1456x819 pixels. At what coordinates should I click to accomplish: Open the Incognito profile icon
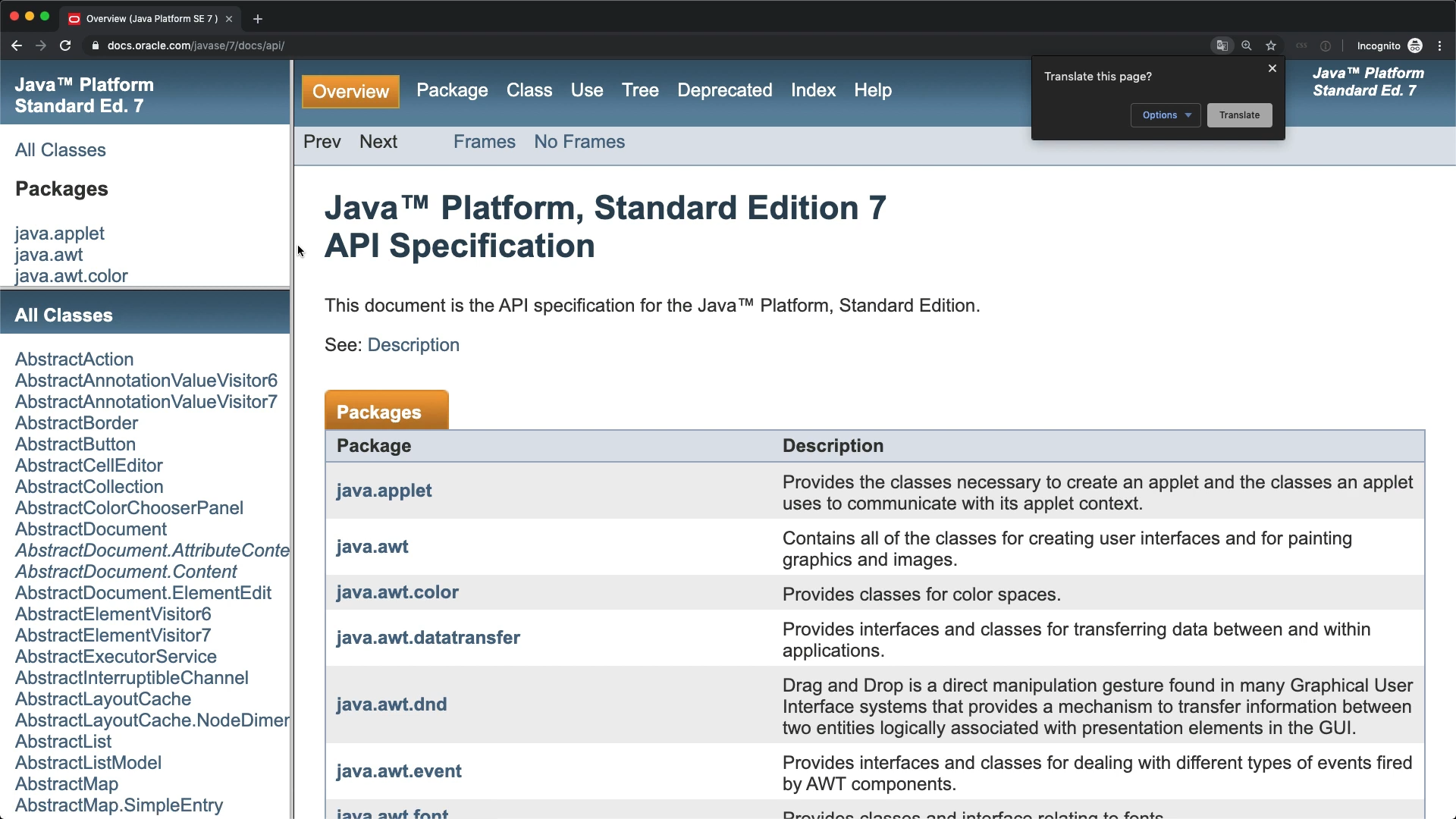(x=1415, y=45)
